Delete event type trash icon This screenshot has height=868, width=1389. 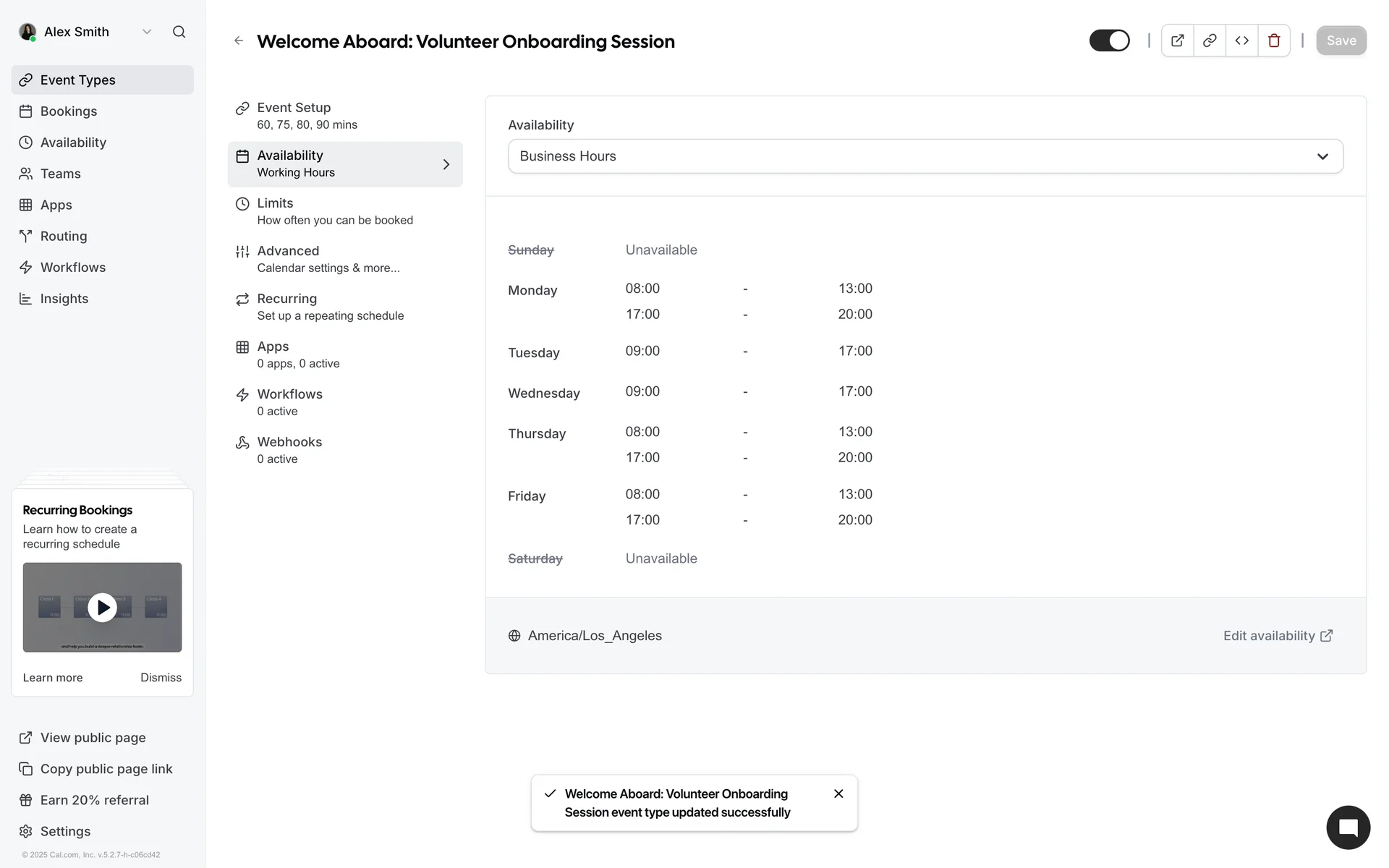tap(1274, 41)
